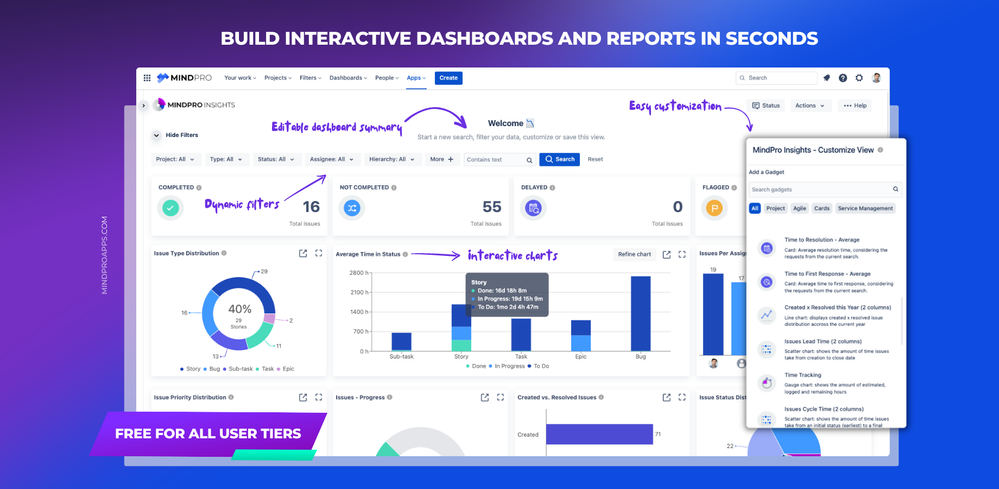Click the Flagged card flag icon
The width and height of the screenshot is (999, 489).
(x=714, y=208)
